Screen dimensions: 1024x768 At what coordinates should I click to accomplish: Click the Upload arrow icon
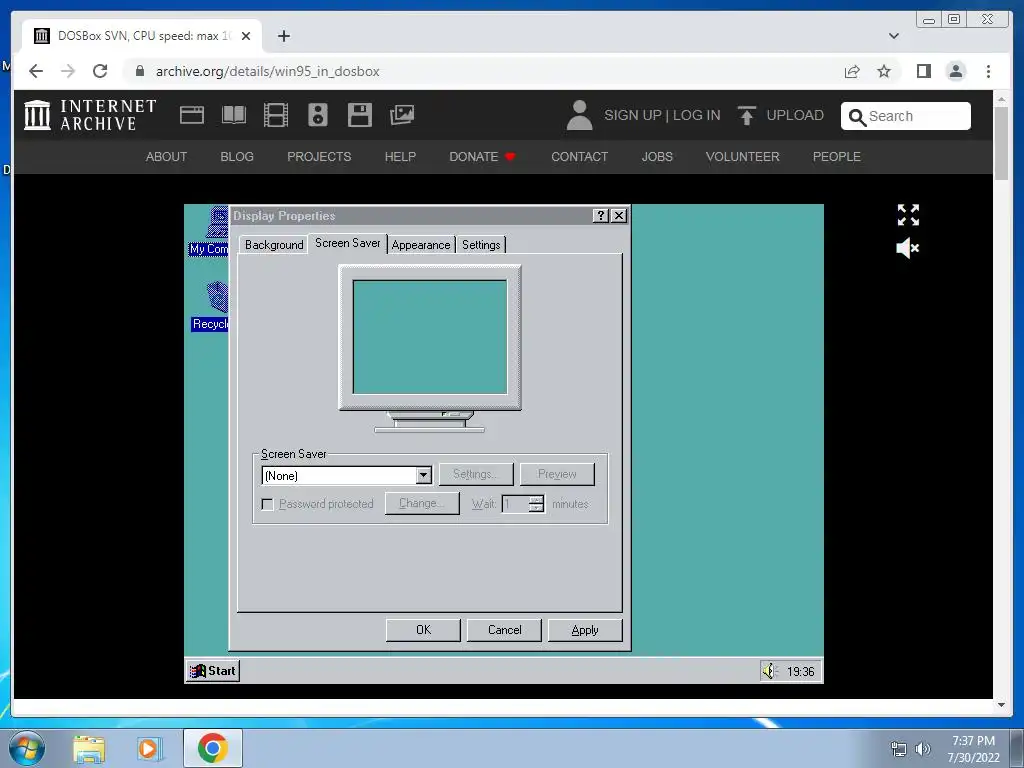[x=746, y=116]
